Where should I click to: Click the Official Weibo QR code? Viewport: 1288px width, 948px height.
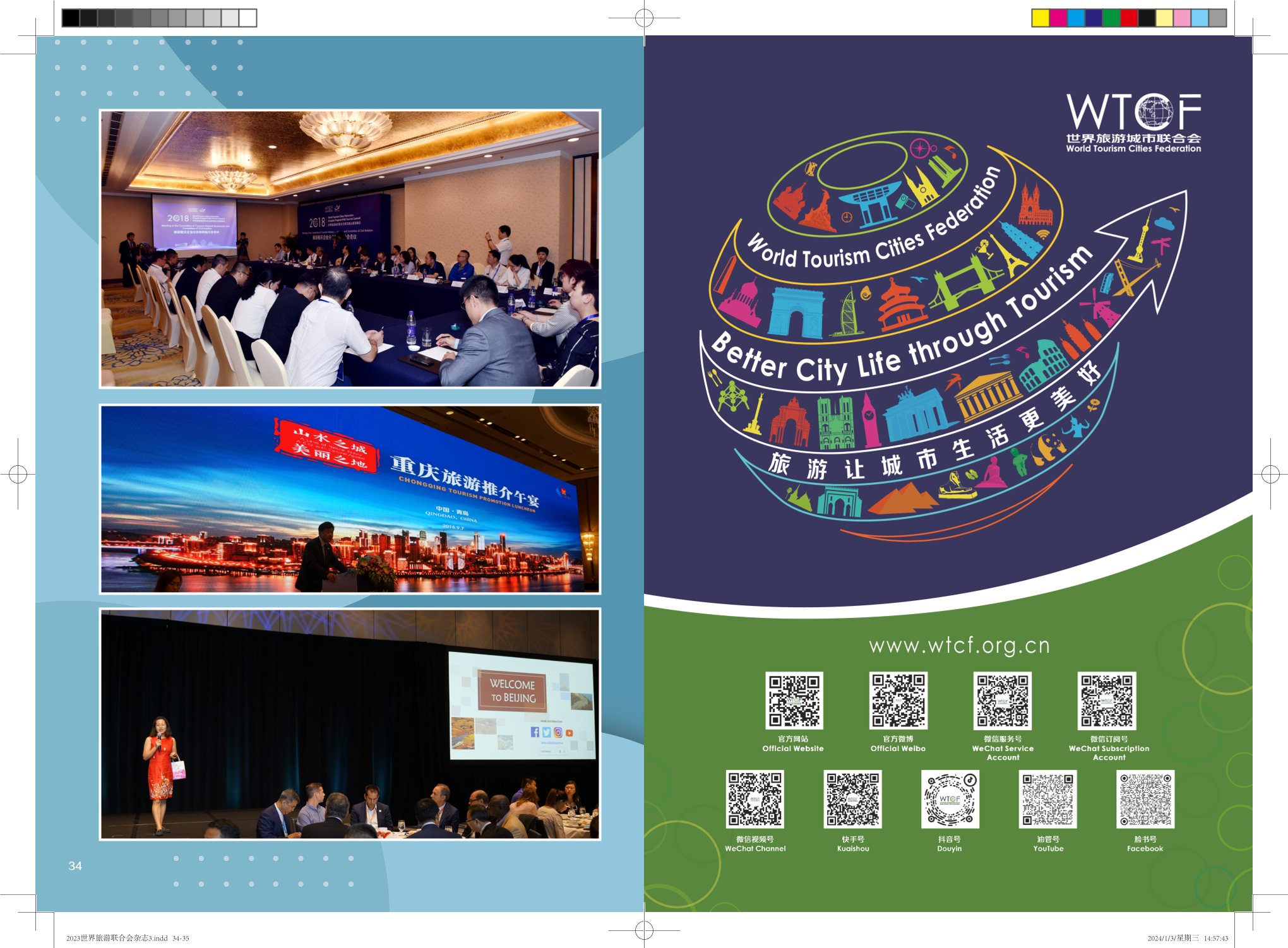click(898, 701)
